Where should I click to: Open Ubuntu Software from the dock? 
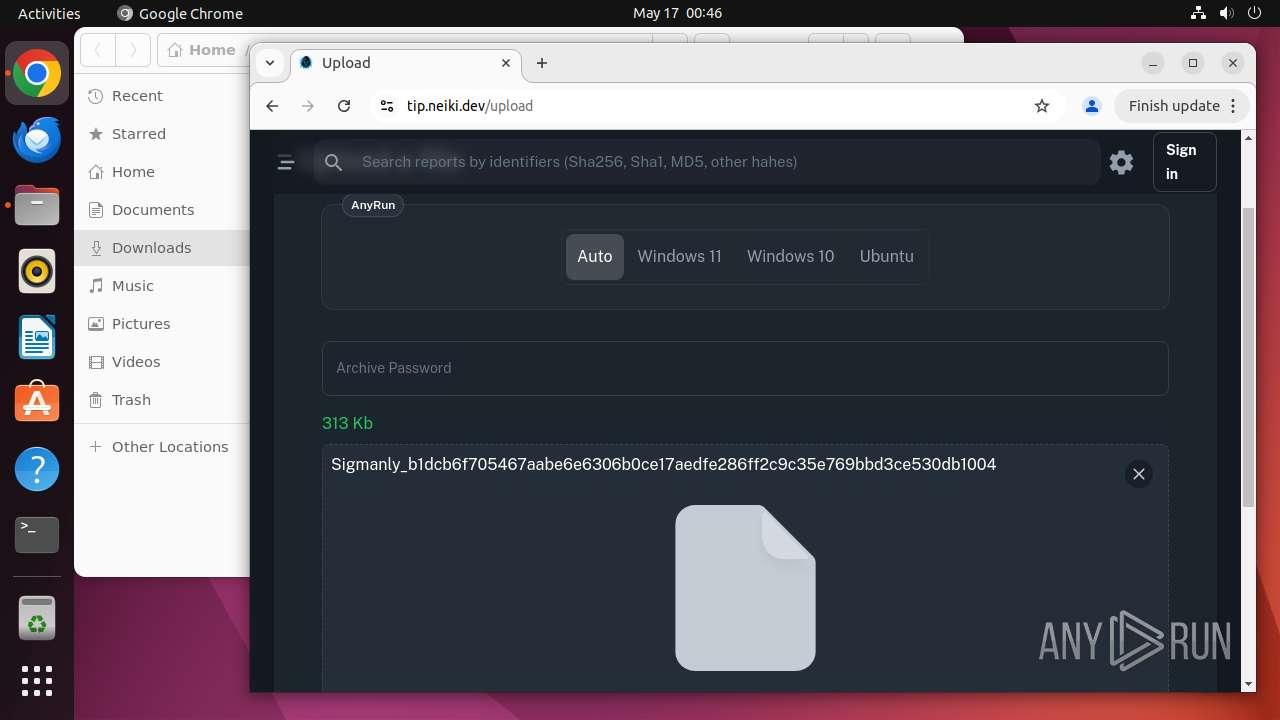click(x=37, y=403)
